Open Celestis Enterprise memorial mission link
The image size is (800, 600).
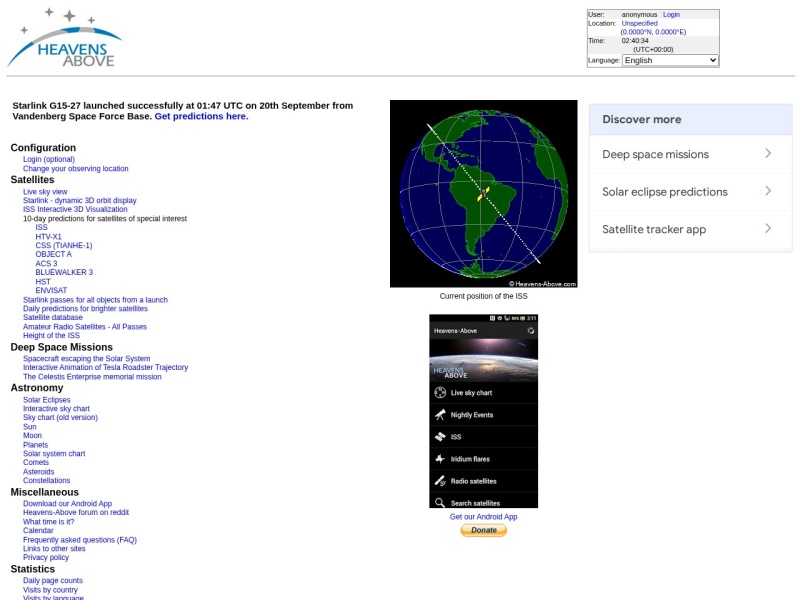pyautogui.click(x=92, y=377)
